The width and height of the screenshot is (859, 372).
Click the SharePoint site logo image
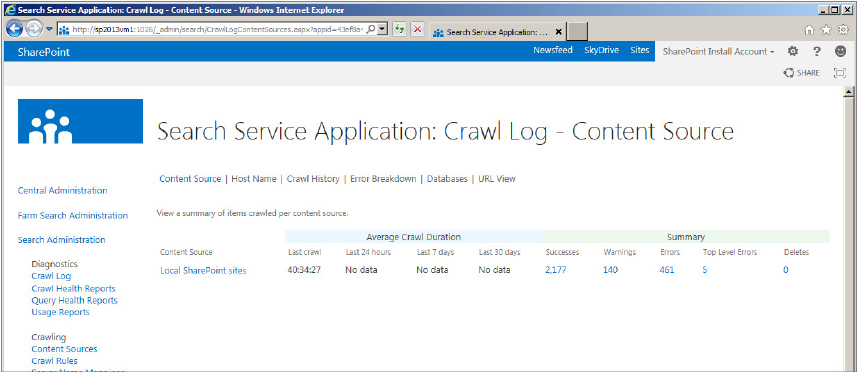pos(81,121)
